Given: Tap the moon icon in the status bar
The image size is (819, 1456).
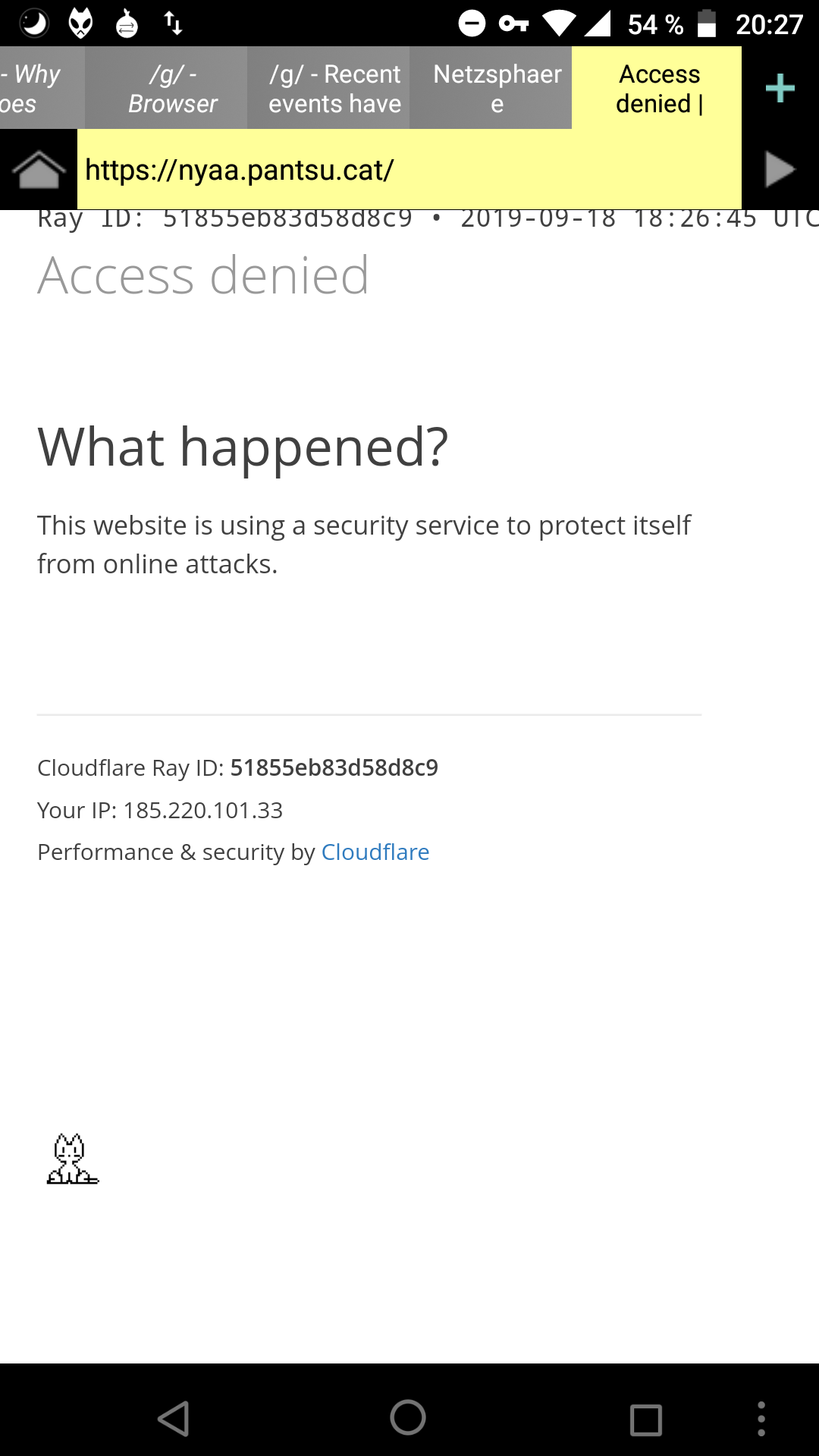Looking at the screenshot, I should (x=34, y=24).
